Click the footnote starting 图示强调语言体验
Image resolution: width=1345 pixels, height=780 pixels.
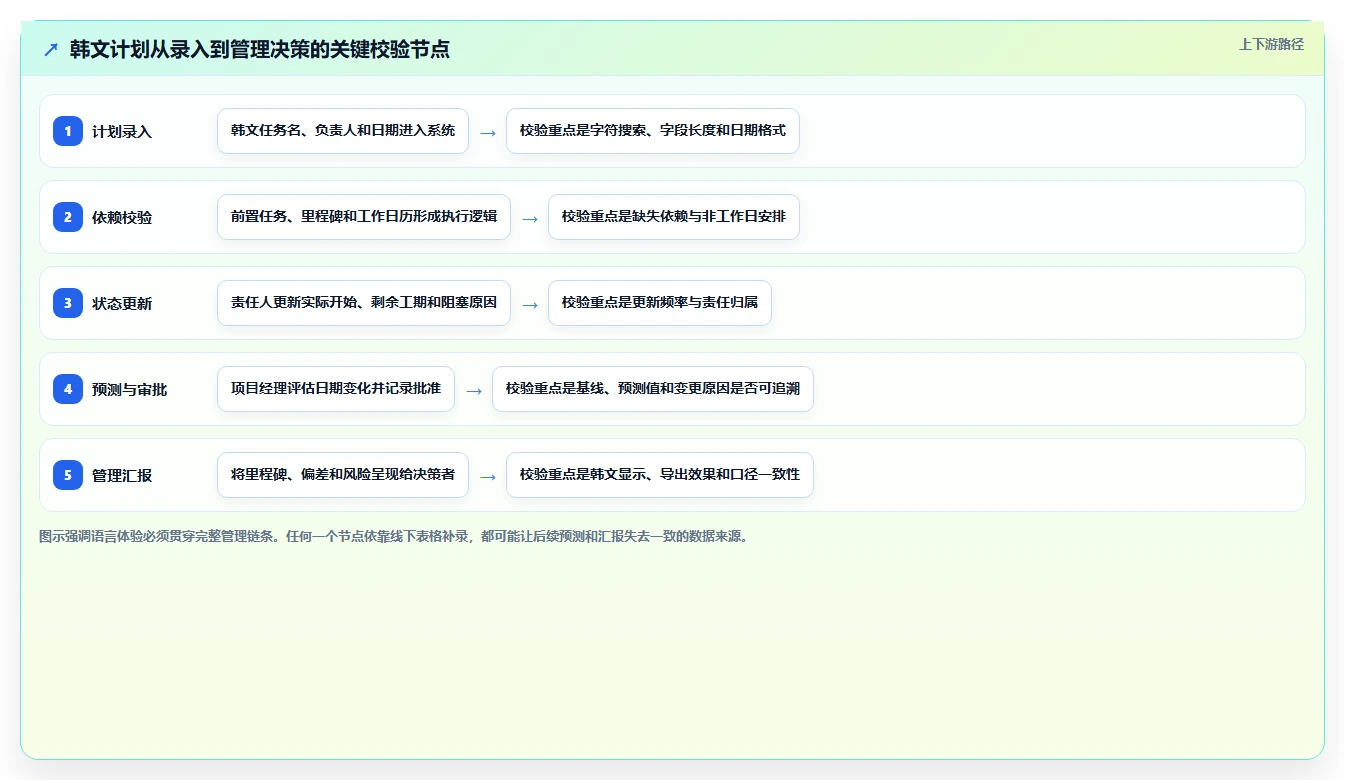tap(394, 536)
